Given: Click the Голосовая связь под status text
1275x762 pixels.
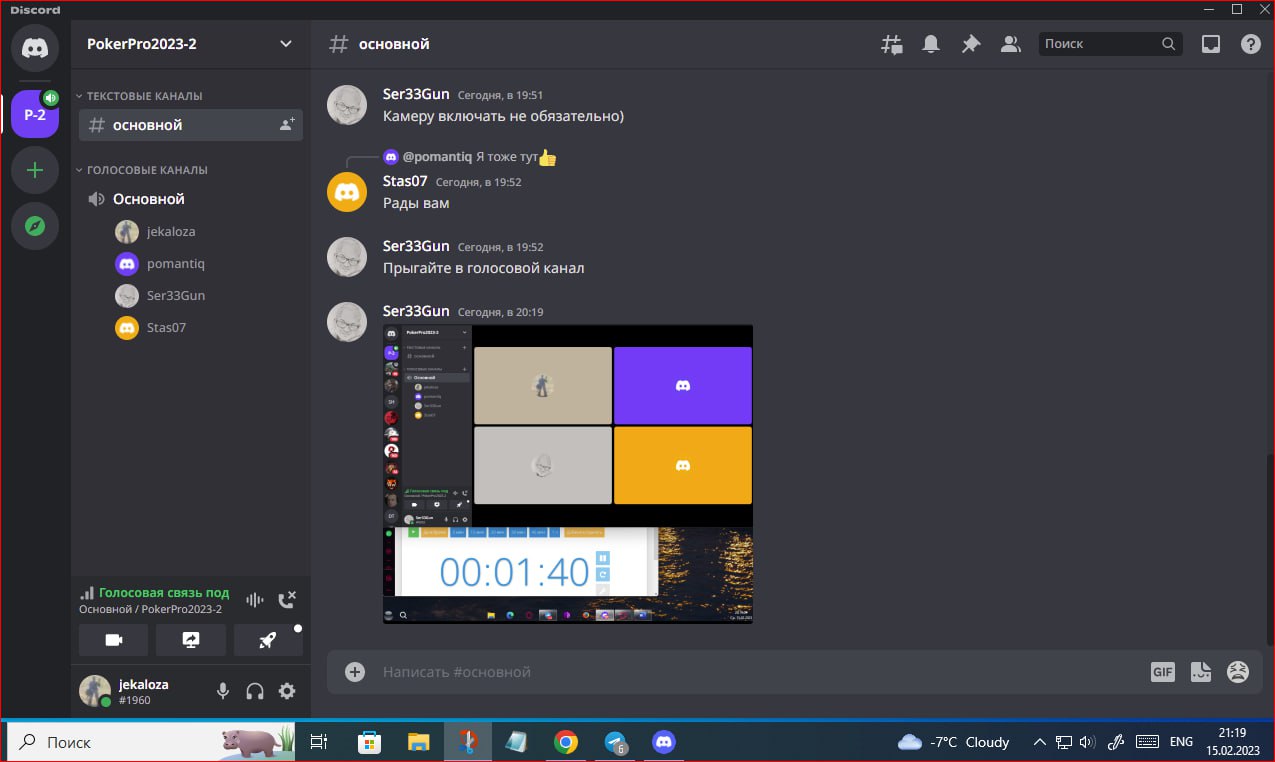Looking at the screenshot, I should 164,593.
